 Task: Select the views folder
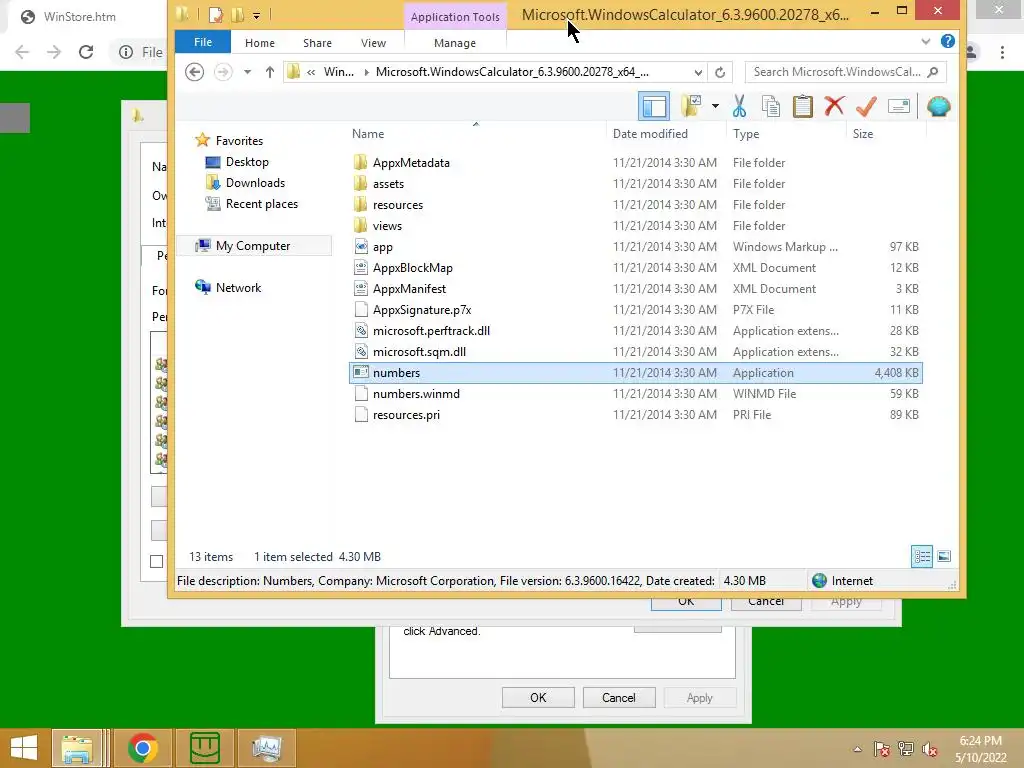click(636, 225)
